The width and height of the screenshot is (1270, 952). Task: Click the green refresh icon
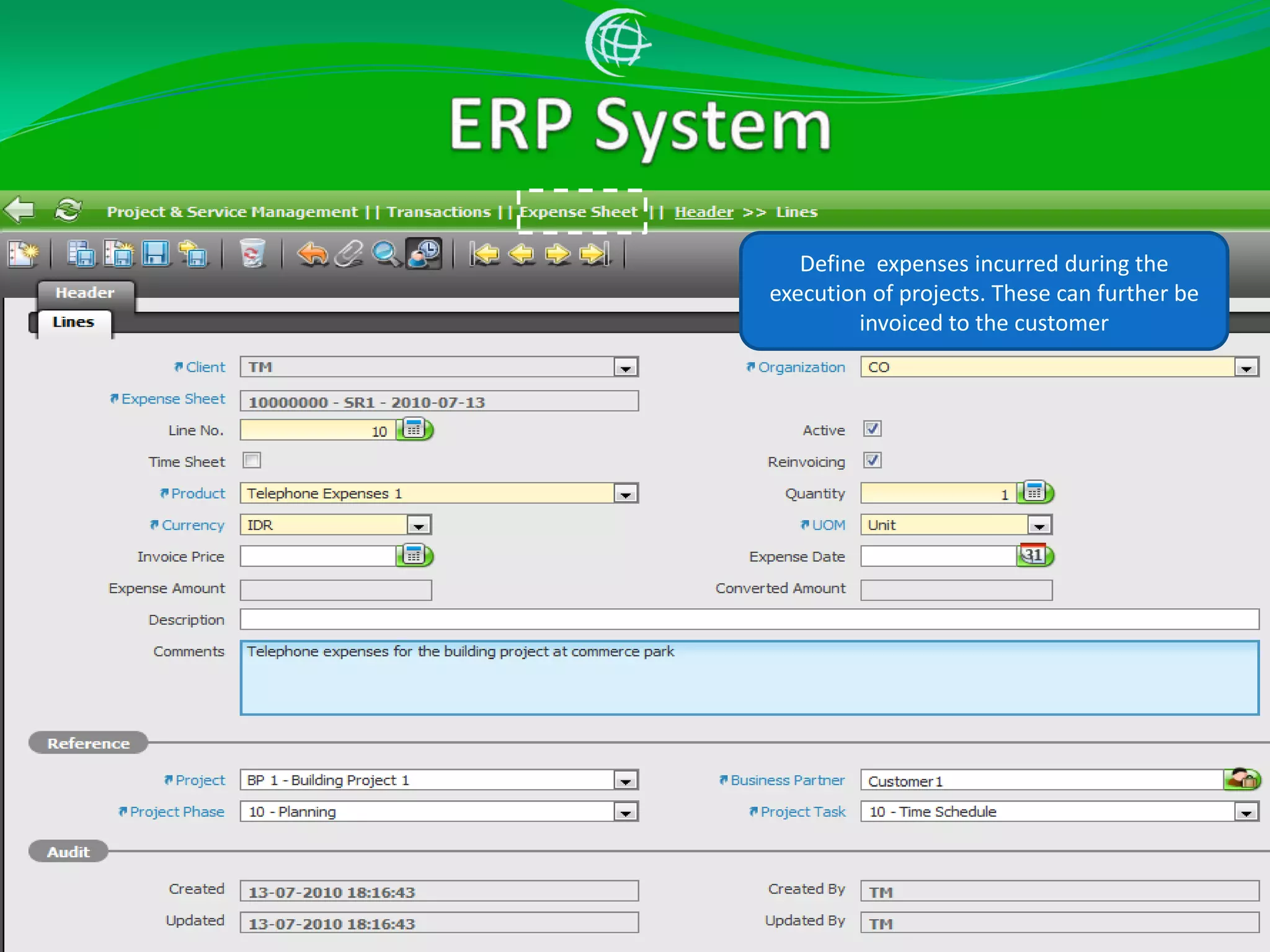[x=68, y=210]
